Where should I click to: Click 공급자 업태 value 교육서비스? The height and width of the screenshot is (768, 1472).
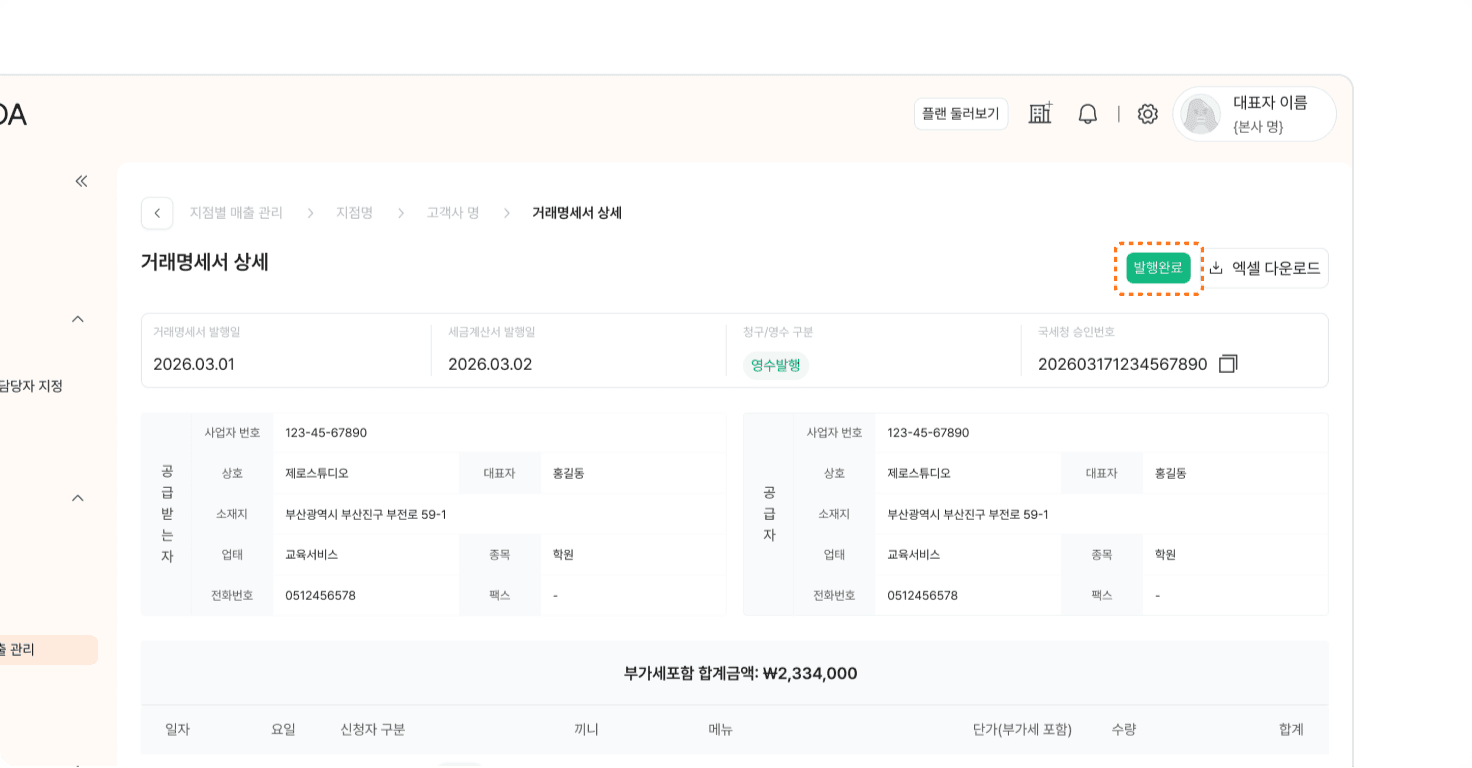pyautogui.click(x=914, y=554)
